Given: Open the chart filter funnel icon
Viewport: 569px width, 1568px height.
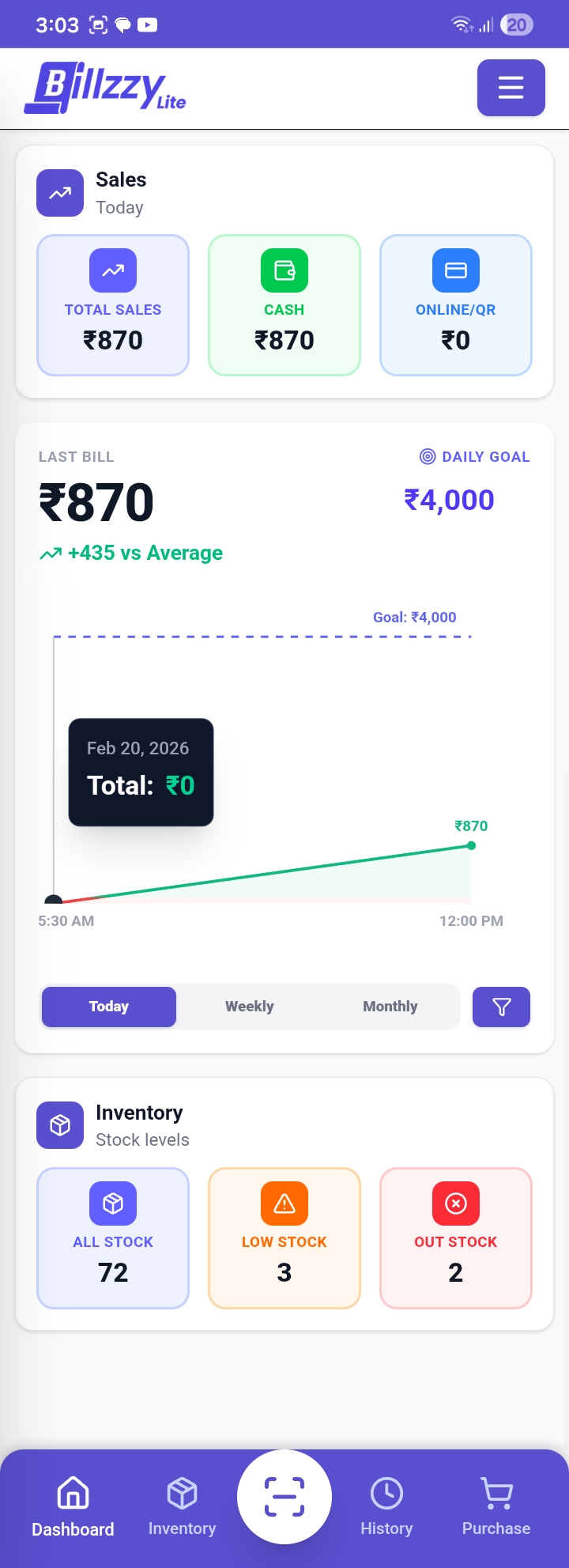Looking at the screenshot, I should click(501, 1007).
